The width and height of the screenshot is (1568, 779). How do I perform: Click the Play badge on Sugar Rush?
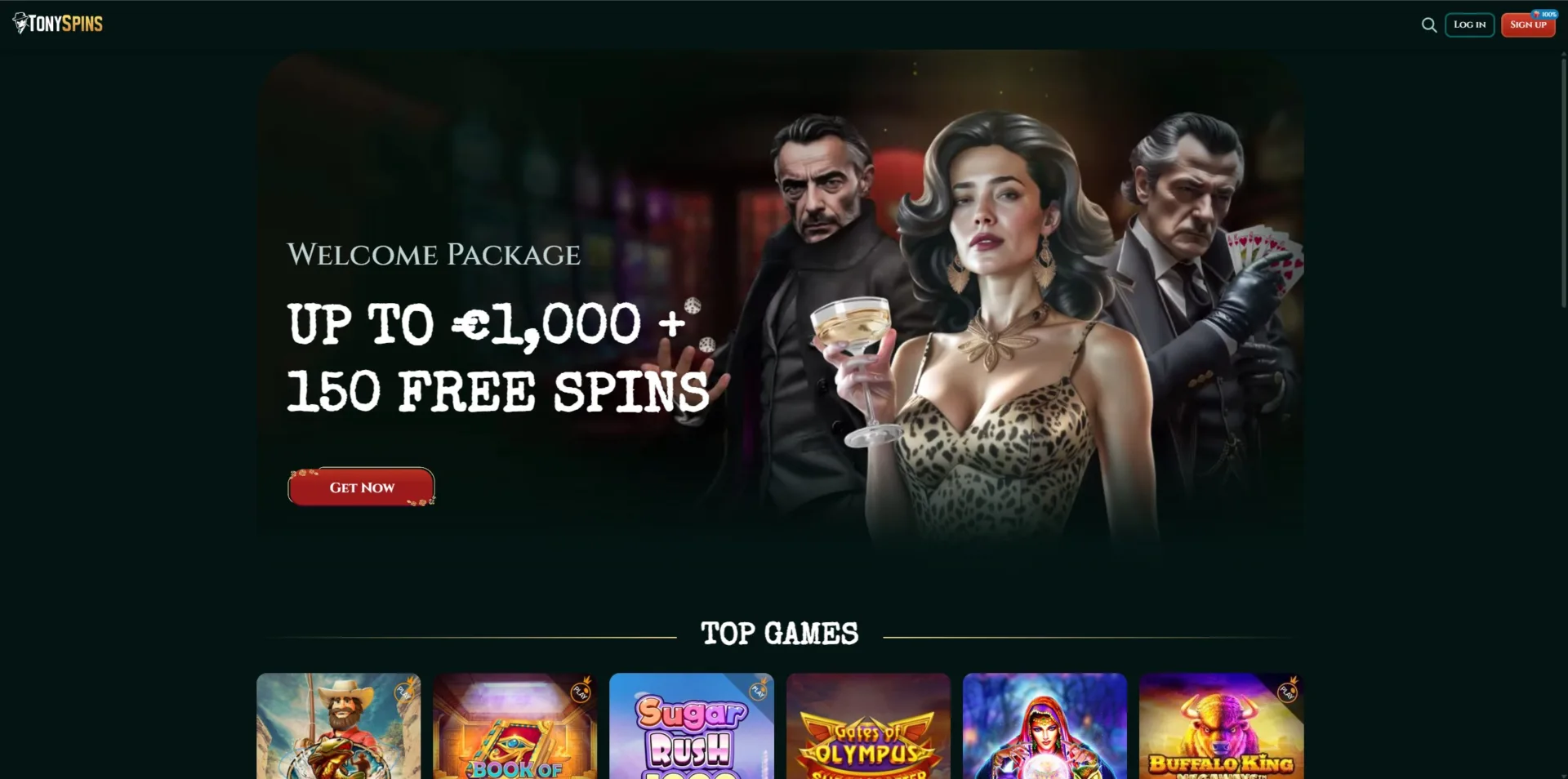pyautogui.click(x=759, y=691)
